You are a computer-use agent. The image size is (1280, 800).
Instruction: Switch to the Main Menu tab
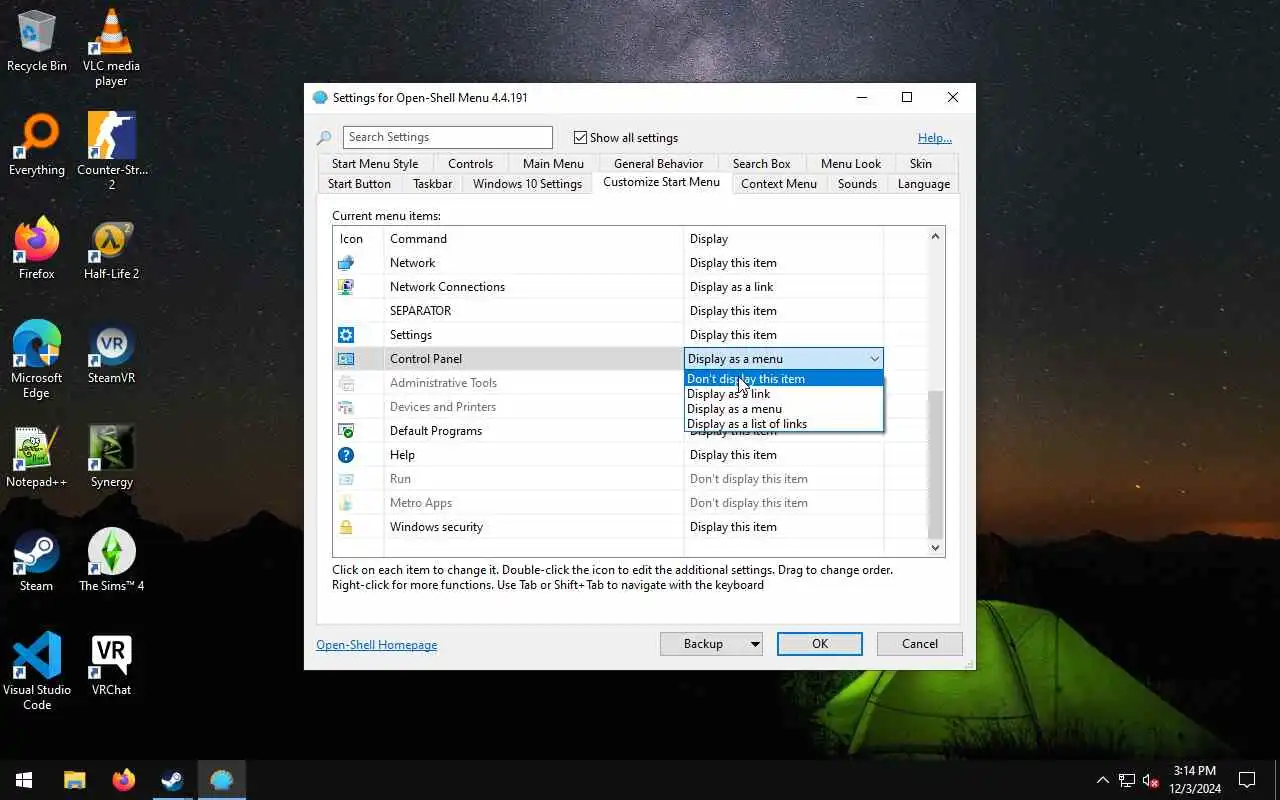(x=553, y=164)
